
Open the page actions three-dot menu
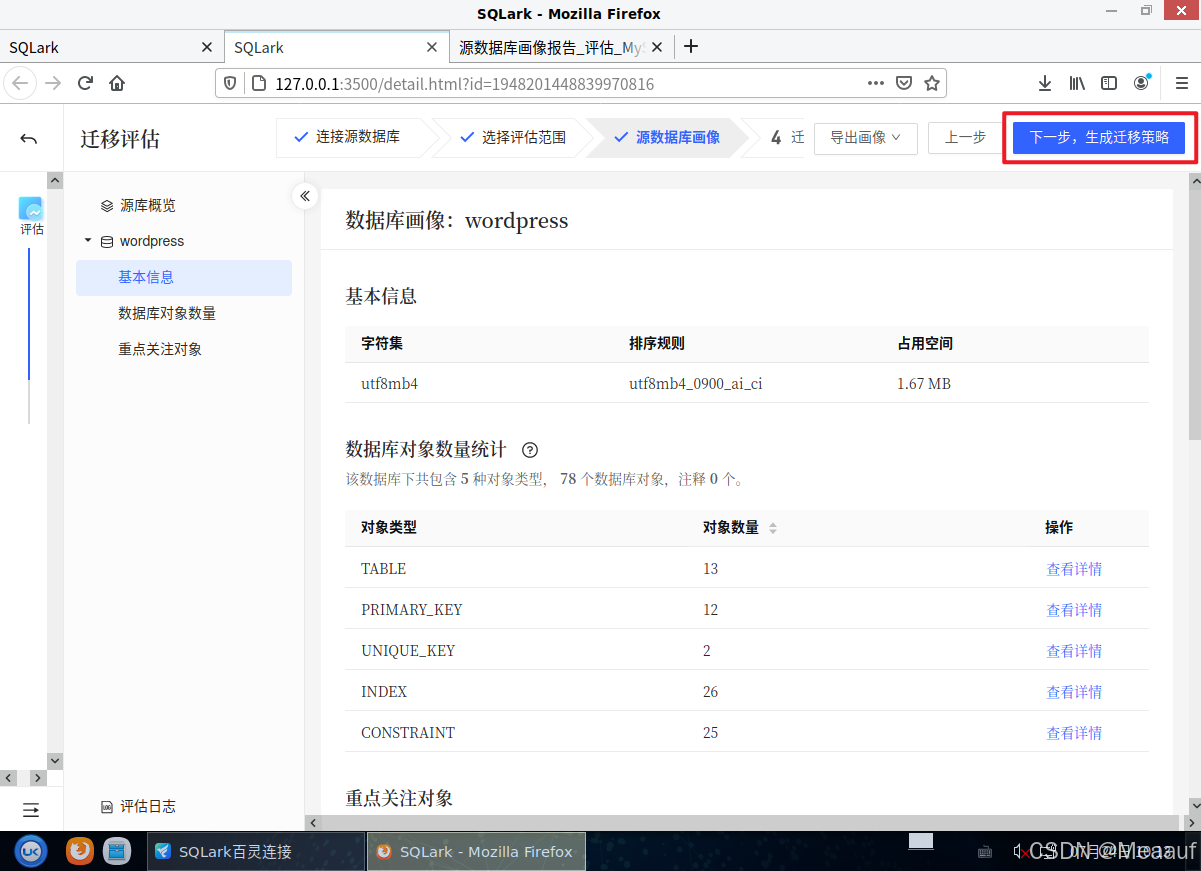pyautogui.click(x=875, y=83)
